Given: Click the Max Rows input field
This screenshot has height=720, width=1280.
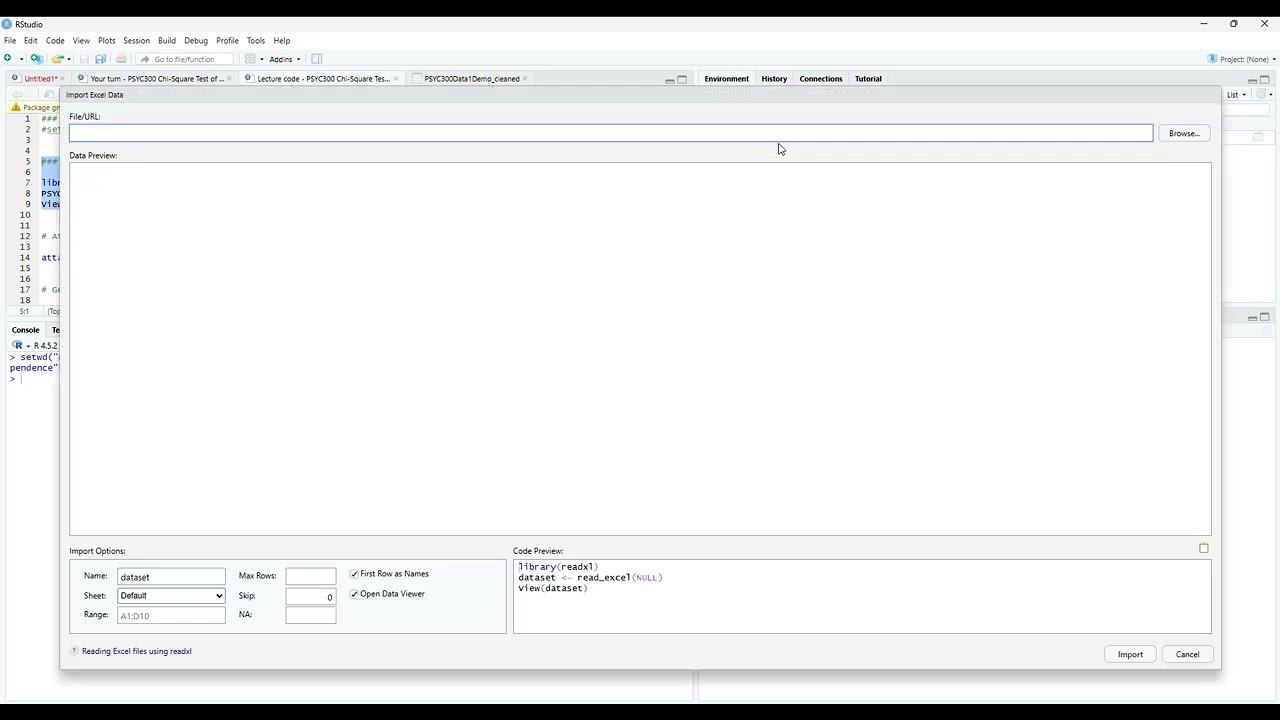Looking at the screenshot, I should click(311, 577).
